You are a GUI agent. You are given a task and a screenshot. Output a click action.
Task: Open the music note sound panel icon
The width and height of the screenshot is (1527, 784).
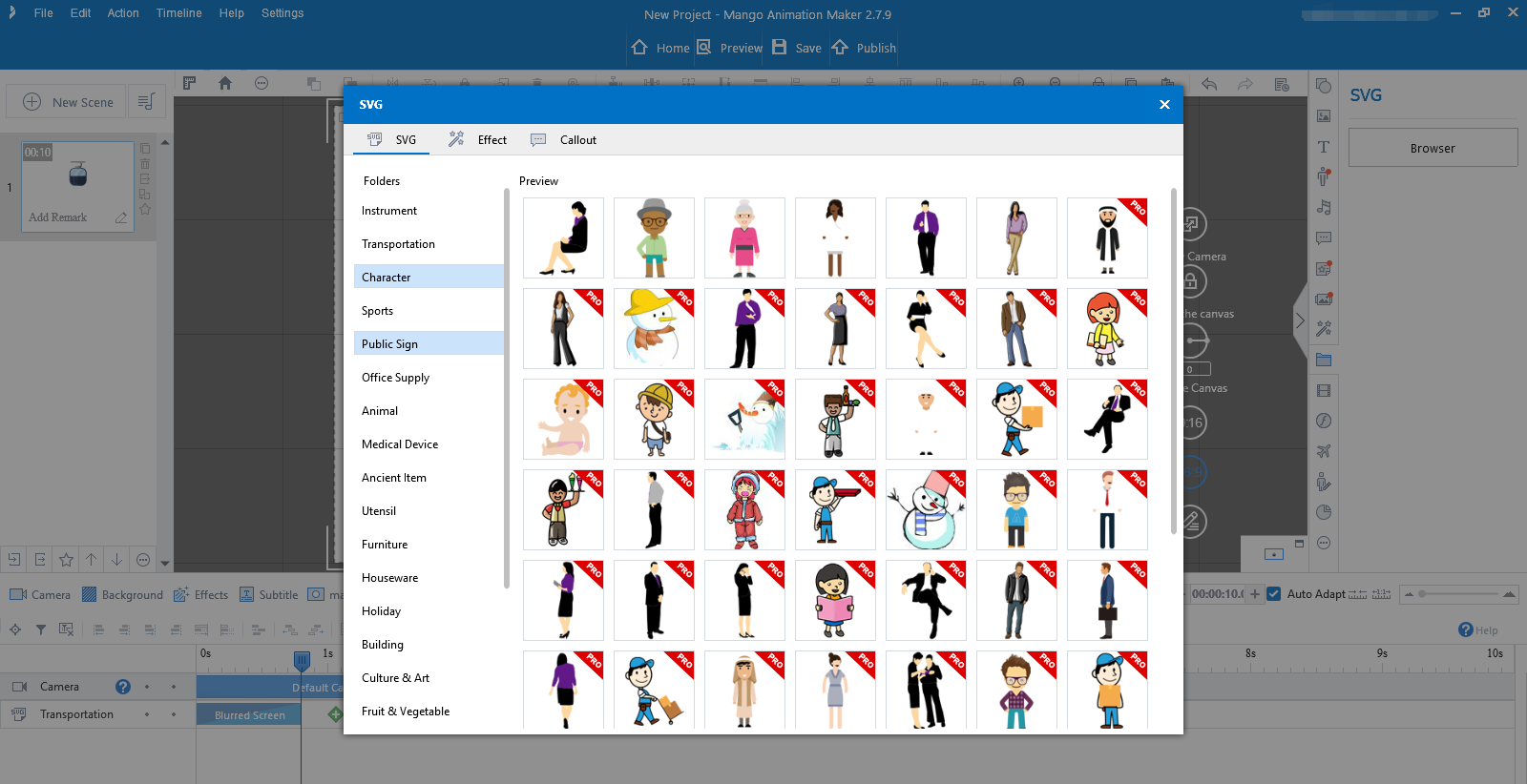point(1324,207)
